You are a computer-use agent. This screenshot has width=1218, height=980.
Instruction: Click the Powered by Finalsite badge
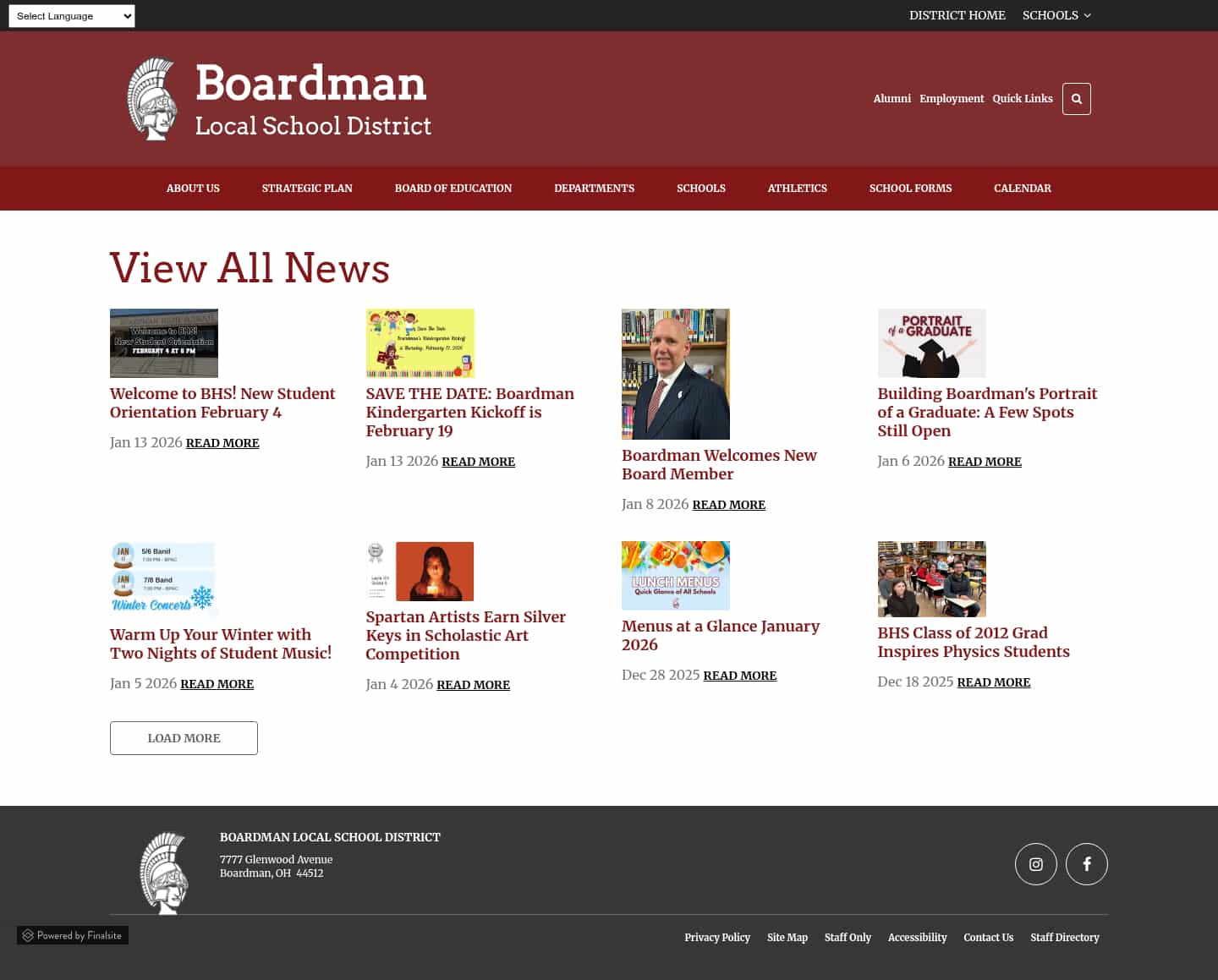(x=72, y=935)
